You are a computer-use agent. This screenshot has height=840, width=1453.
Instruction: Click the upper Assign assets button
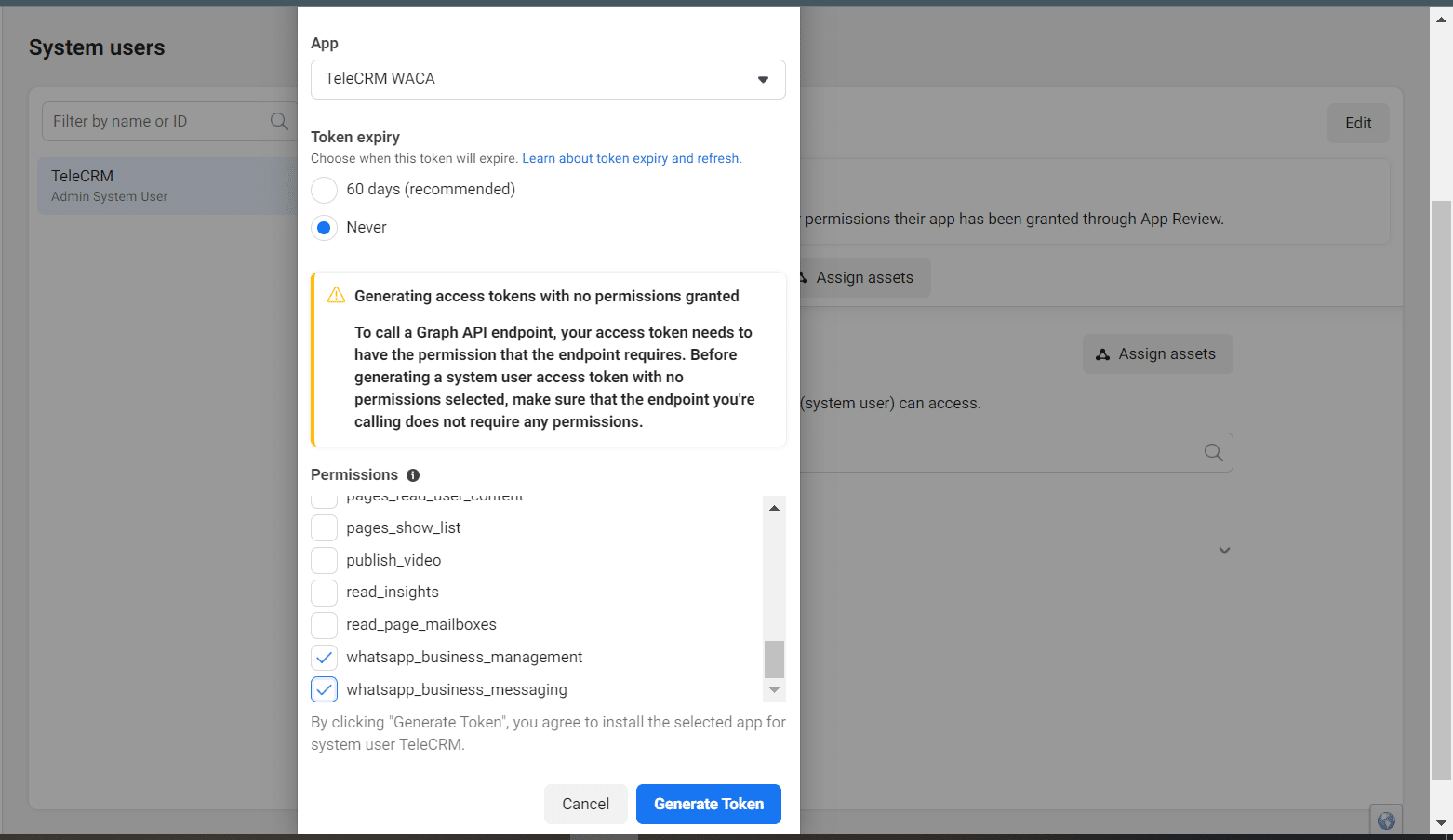[x=864, y=278]
